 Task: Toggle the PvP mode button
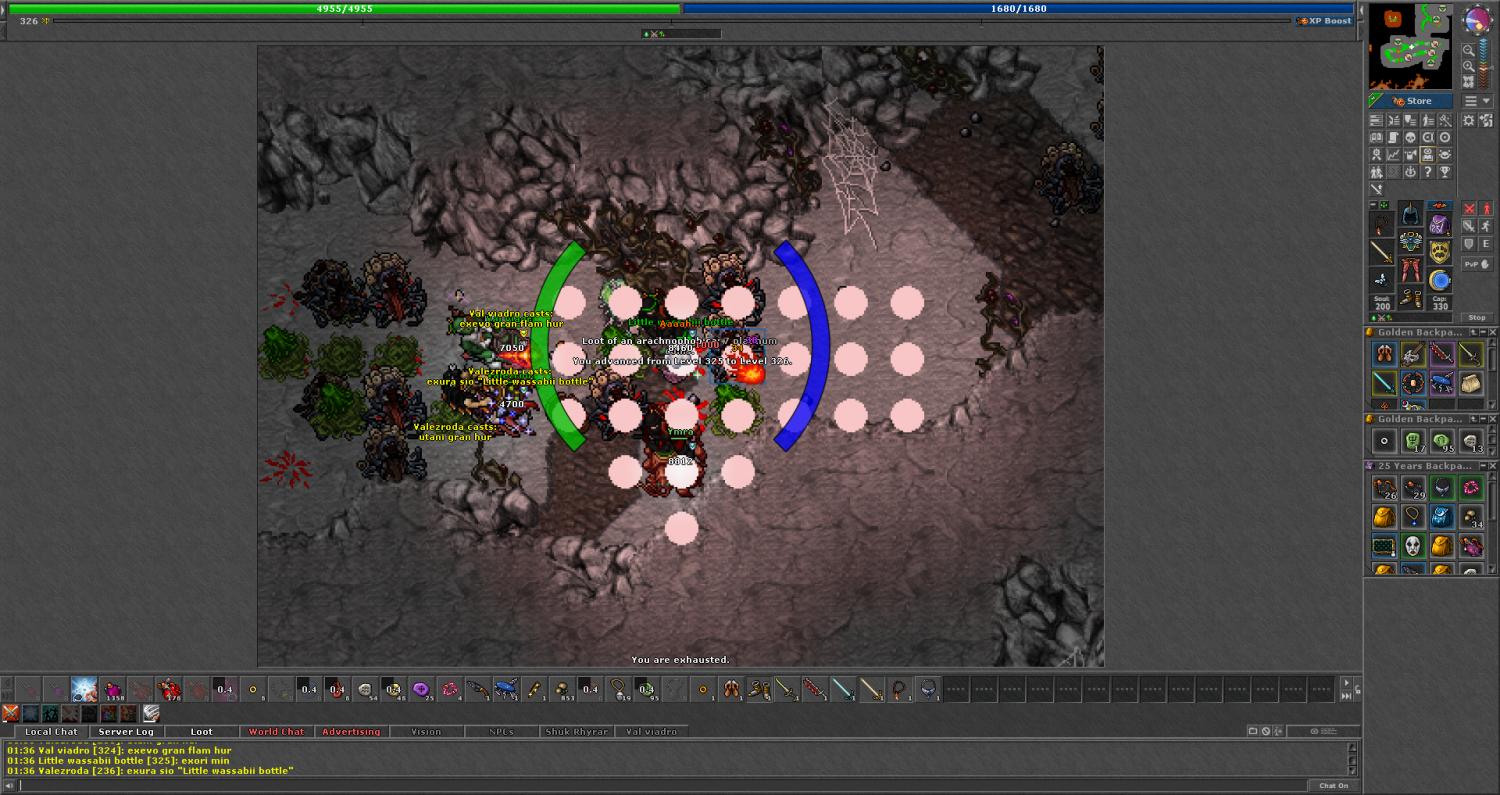click(1477, 264)
